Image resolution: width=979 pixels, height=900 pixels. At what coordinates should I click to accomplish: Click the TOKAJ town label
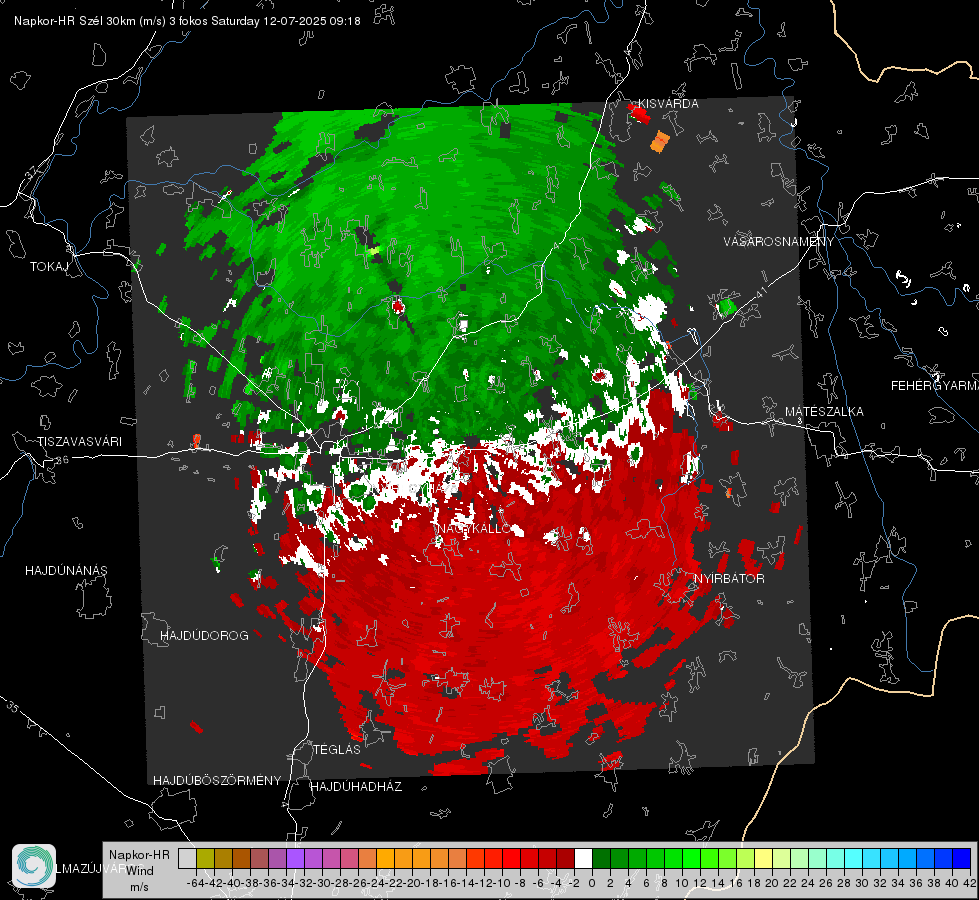(49, 267)
